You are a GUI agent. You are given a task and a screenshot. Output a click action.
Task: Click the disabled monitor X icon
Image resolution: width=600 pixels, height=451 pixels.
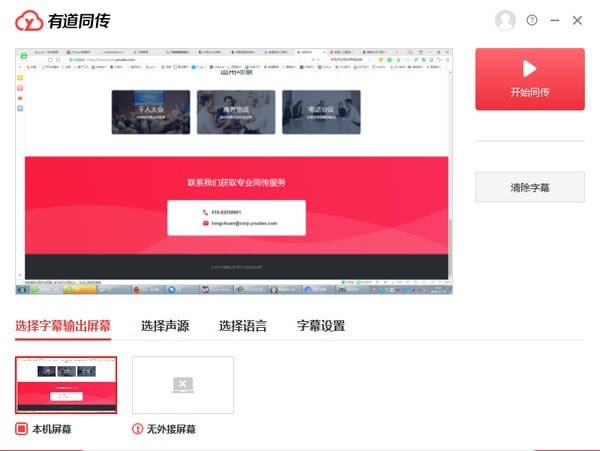183,384
